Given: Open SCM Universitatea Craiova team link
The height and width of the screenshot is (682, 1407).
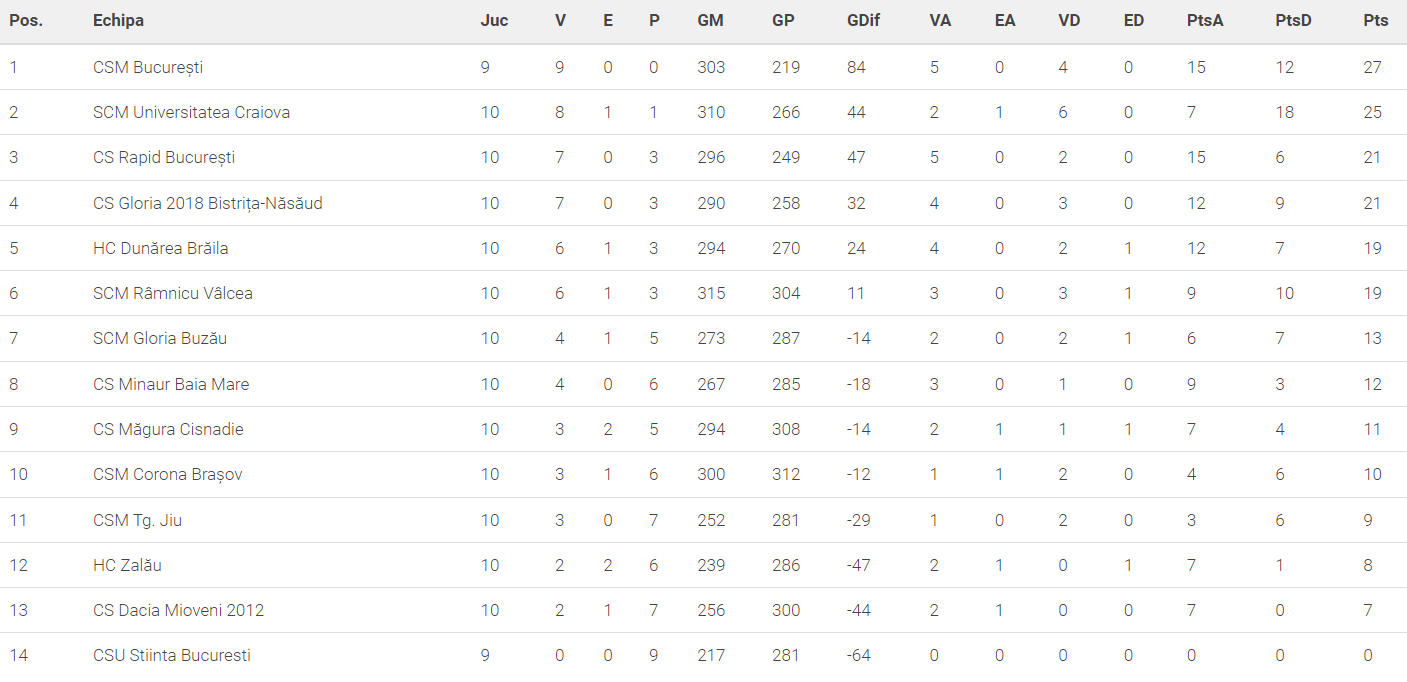Looking at the screenshot, I should (191, 112).
